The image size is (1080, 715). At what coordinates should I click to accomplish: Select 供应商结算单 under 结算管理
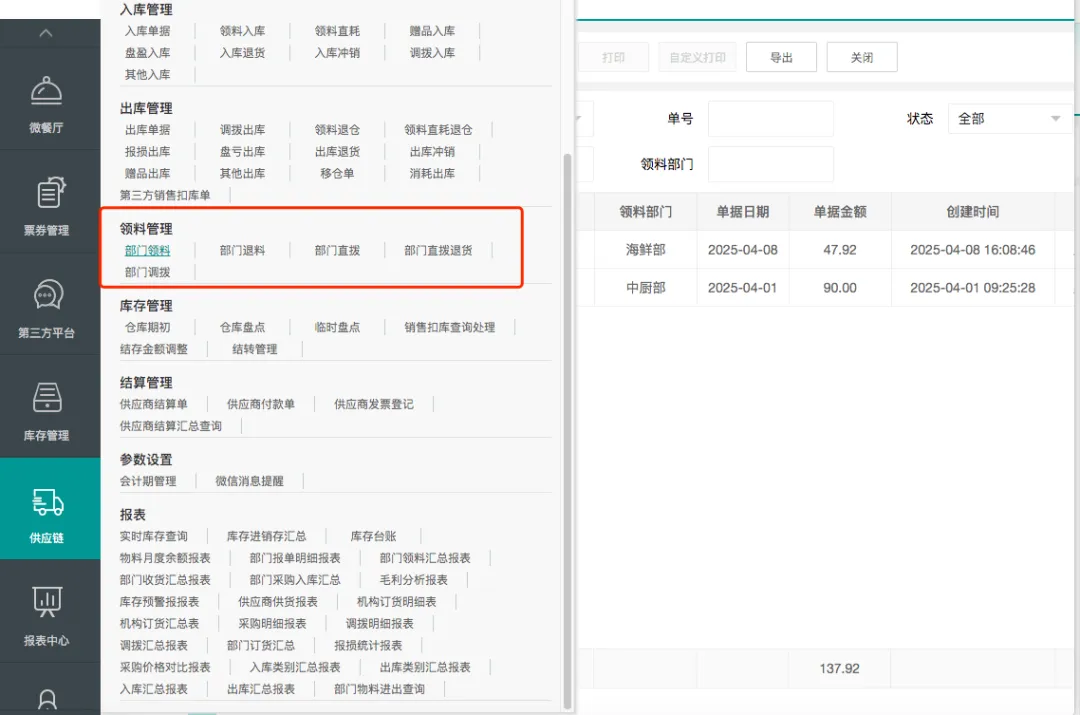click(x=153, y=404)
